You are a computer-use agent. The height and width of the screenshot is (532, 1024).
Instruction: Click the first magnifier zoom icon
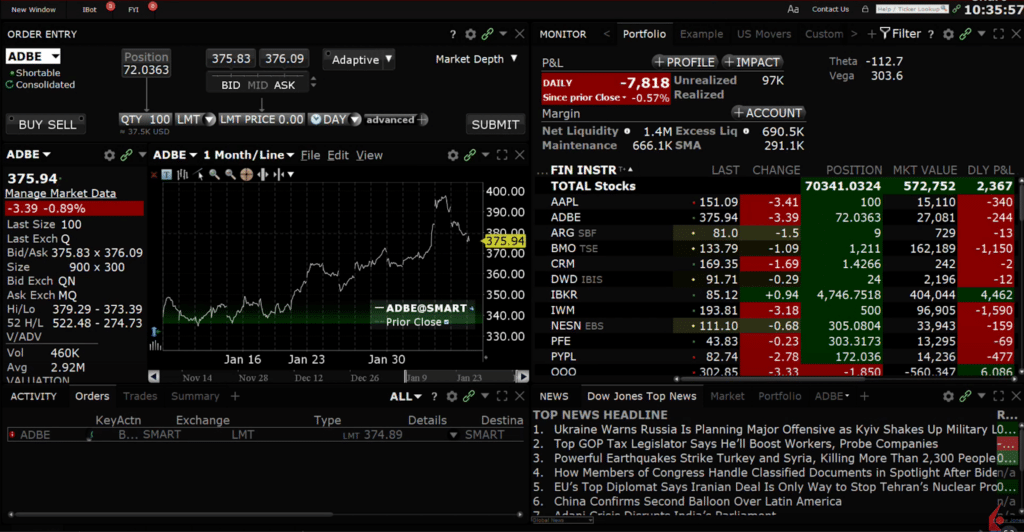(214, 174)
